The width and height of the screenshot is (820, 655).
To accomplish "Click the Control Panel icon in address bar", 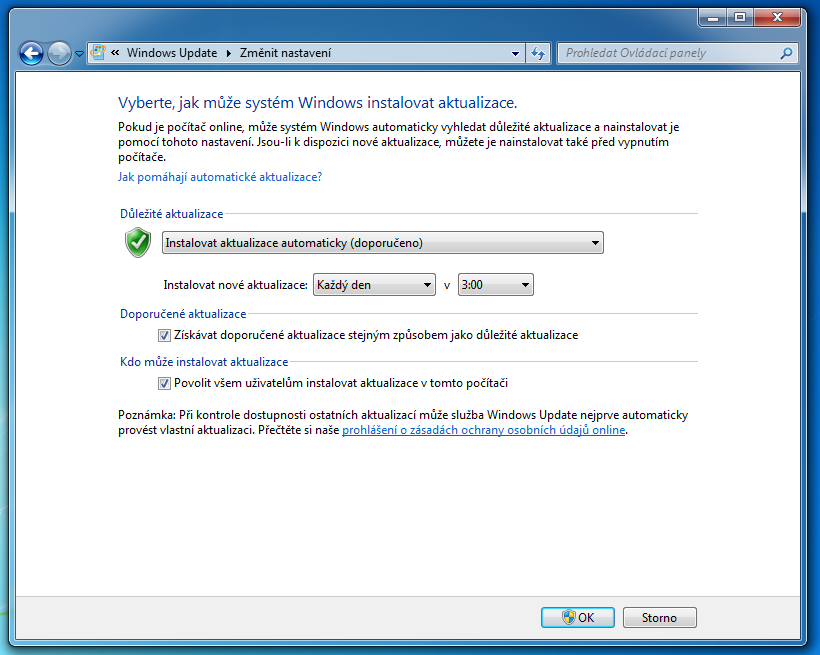I will (x=98, y=52).
